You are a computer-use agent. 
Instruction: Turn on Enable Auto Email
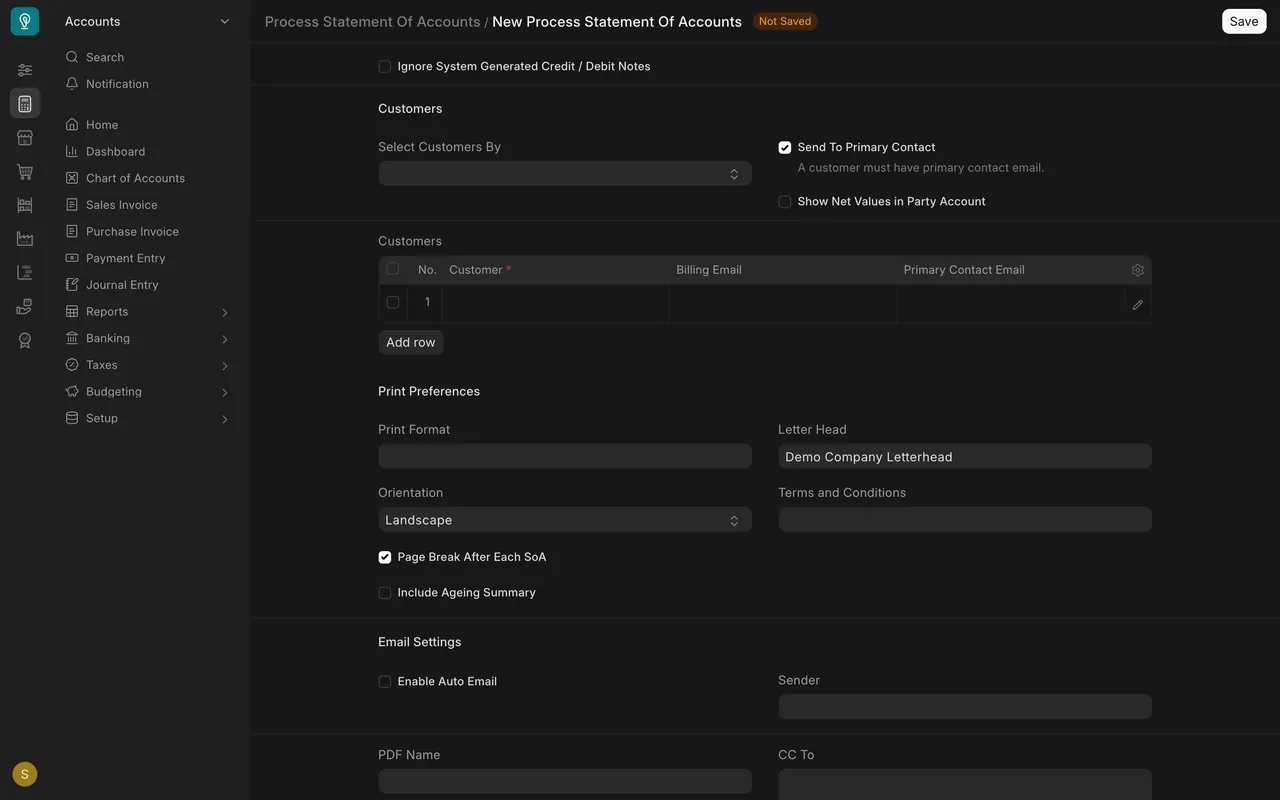point(385,682)
